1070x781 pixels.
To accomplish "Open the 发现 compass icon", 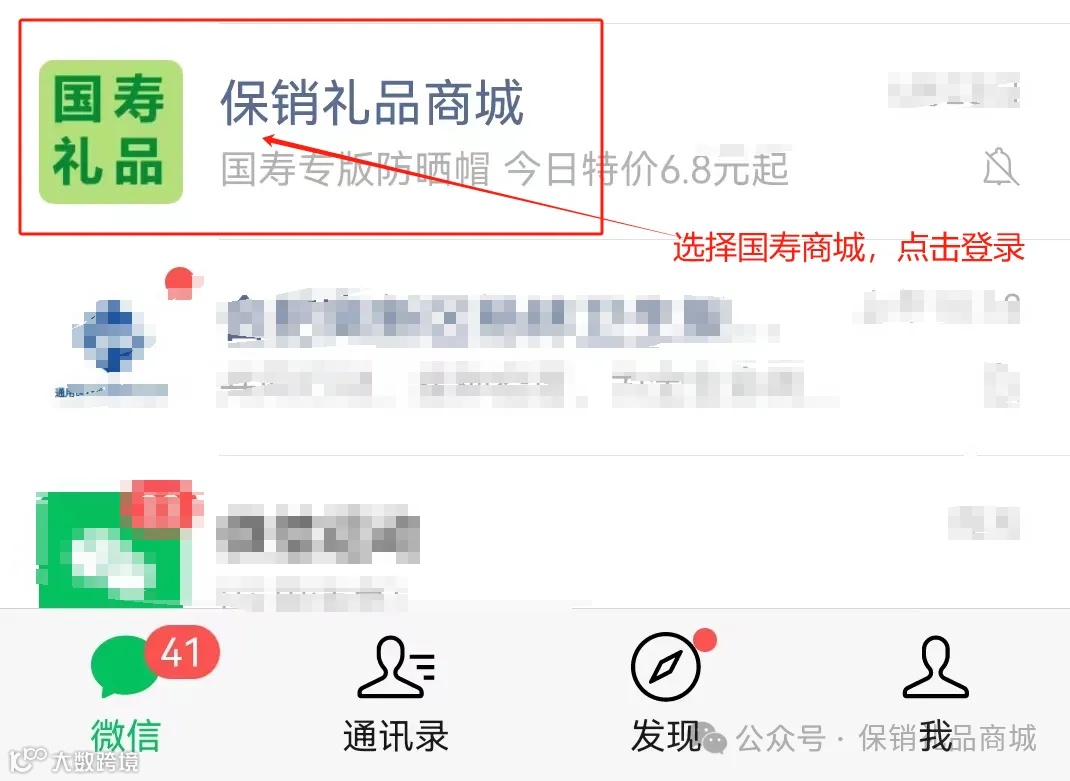I will point(665,667).
